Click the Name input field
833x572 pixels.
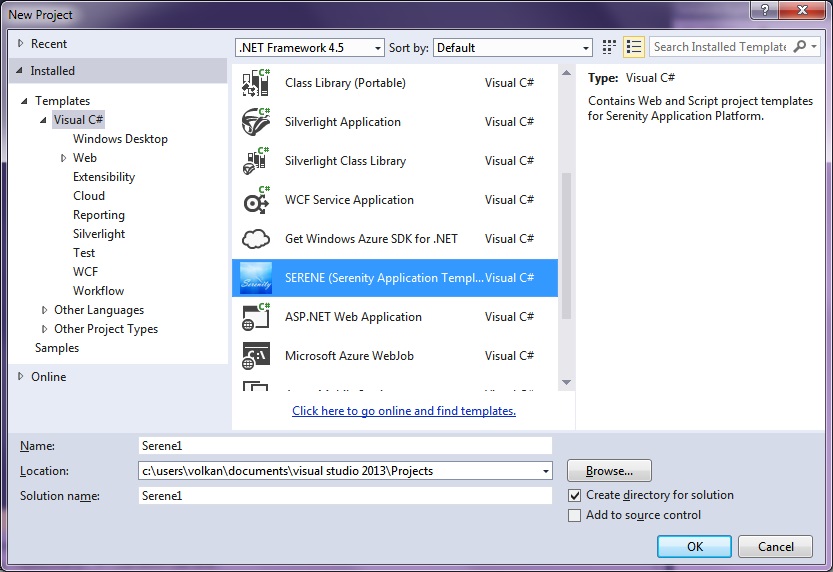point(345,446)
